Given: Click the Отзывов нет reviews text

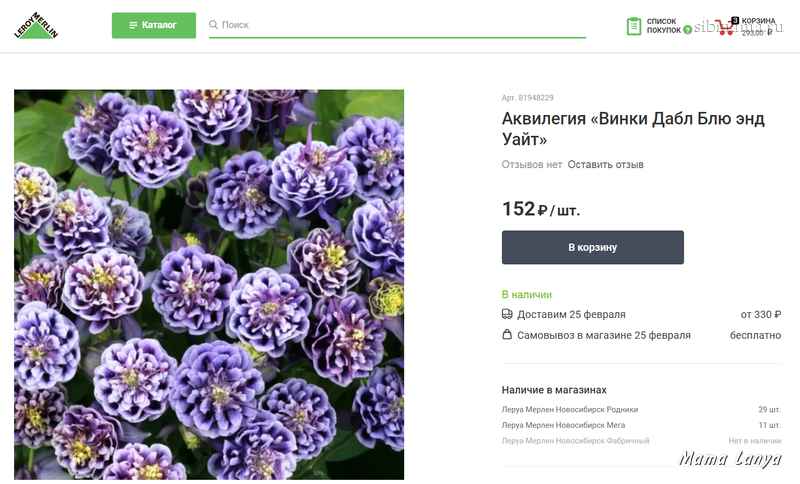Looking at the screenshot, I should pyautogui.click(x=532, y=165).
